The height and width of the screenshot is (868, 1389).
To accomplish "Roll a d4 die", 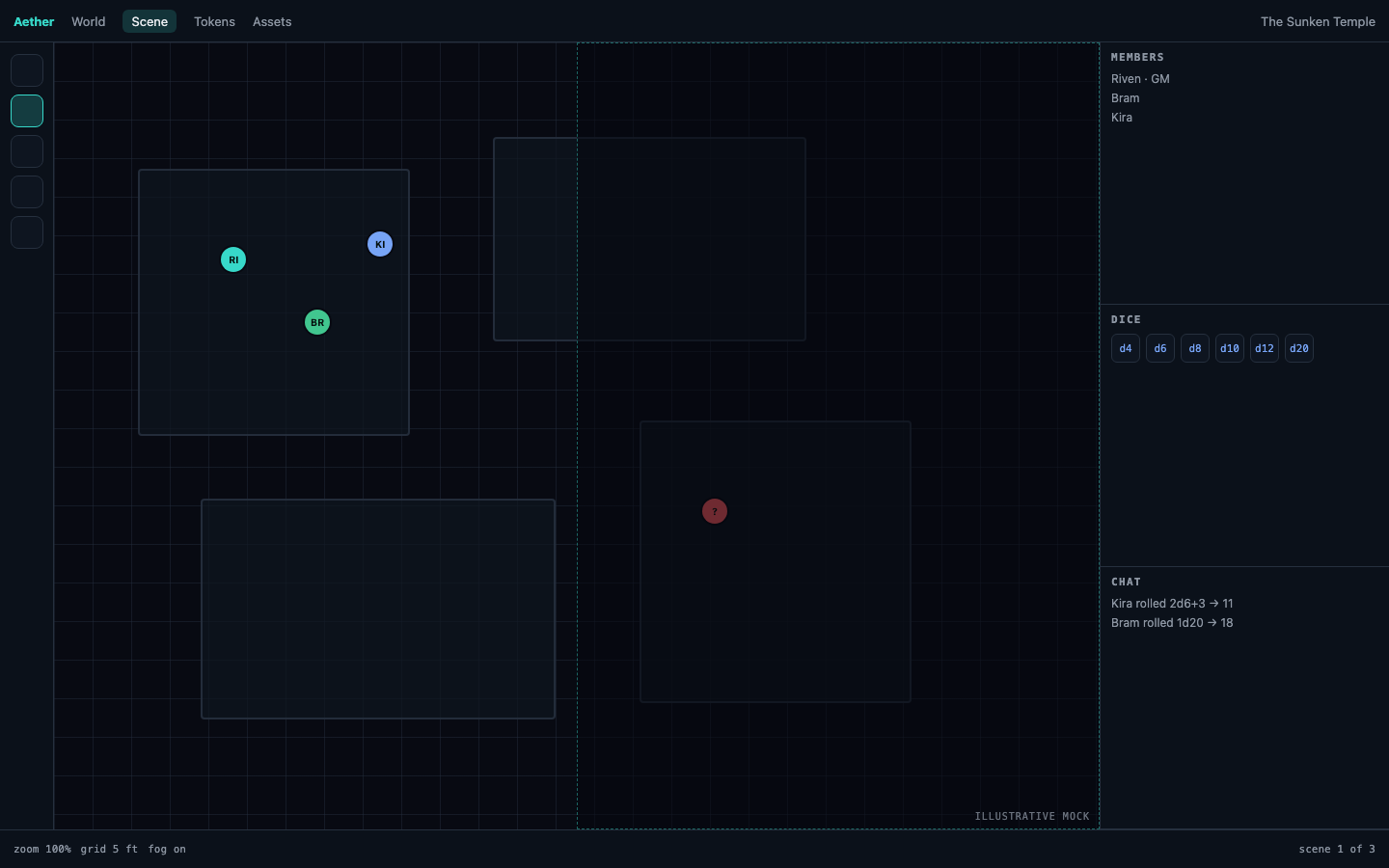I will click(x=1126, y=348).
